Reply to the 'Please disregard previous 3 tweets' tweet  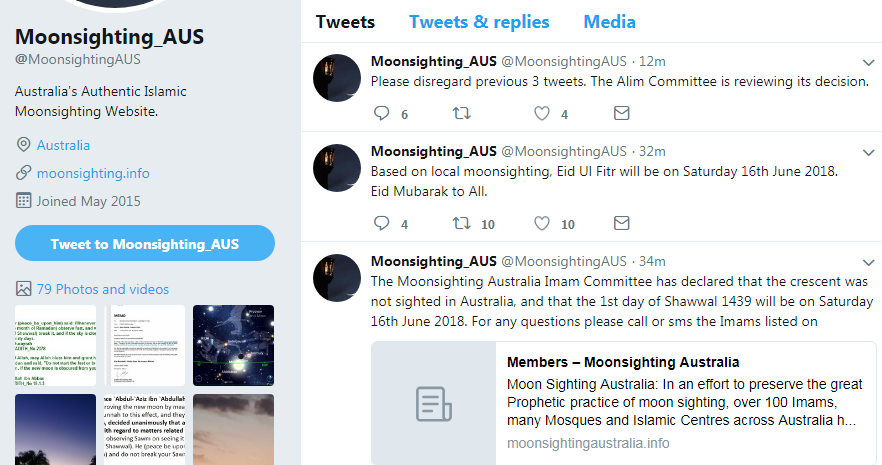(381, 114)
